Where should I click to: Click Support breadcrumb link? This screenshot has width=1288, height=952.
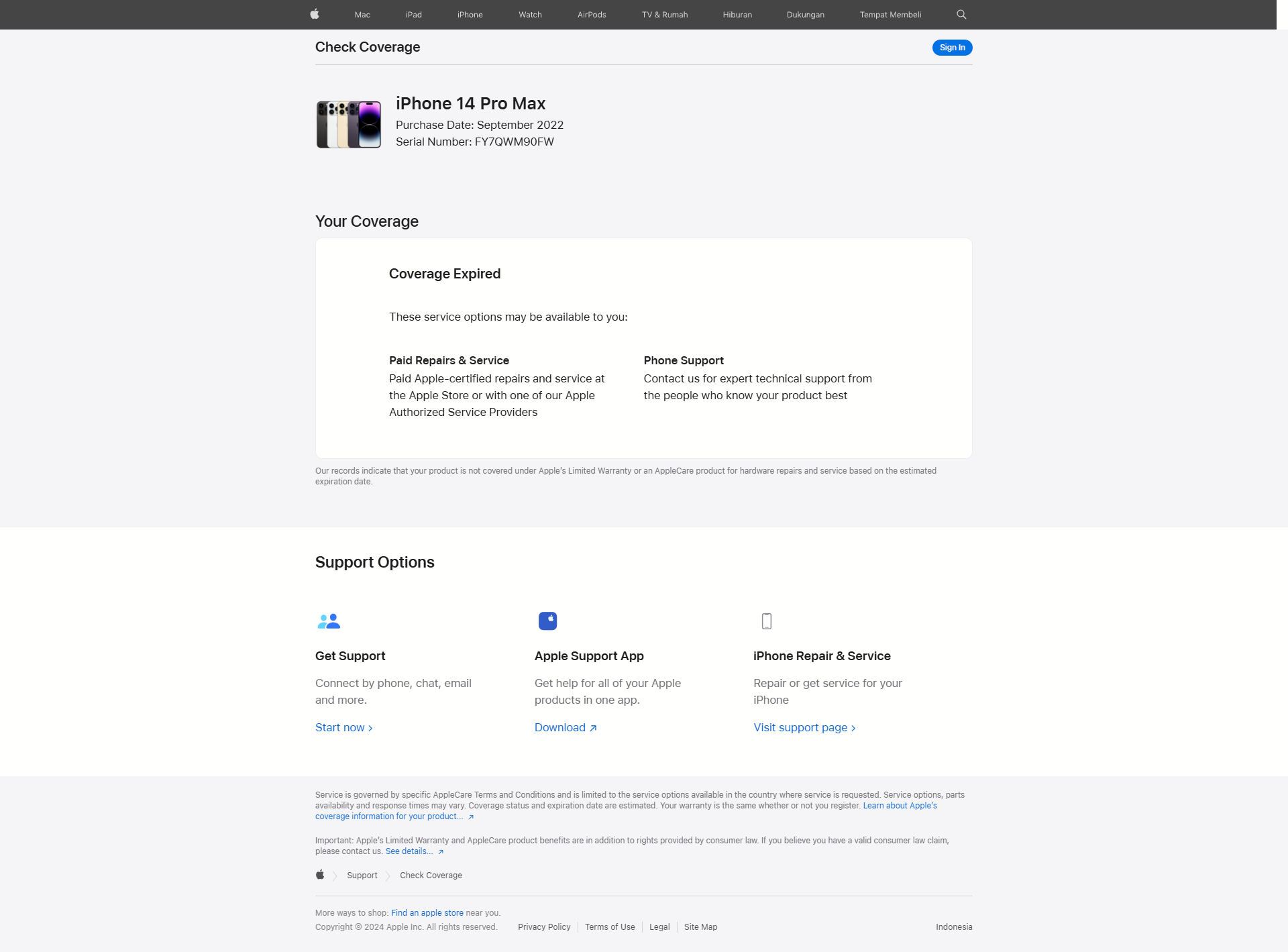point(362,875)
